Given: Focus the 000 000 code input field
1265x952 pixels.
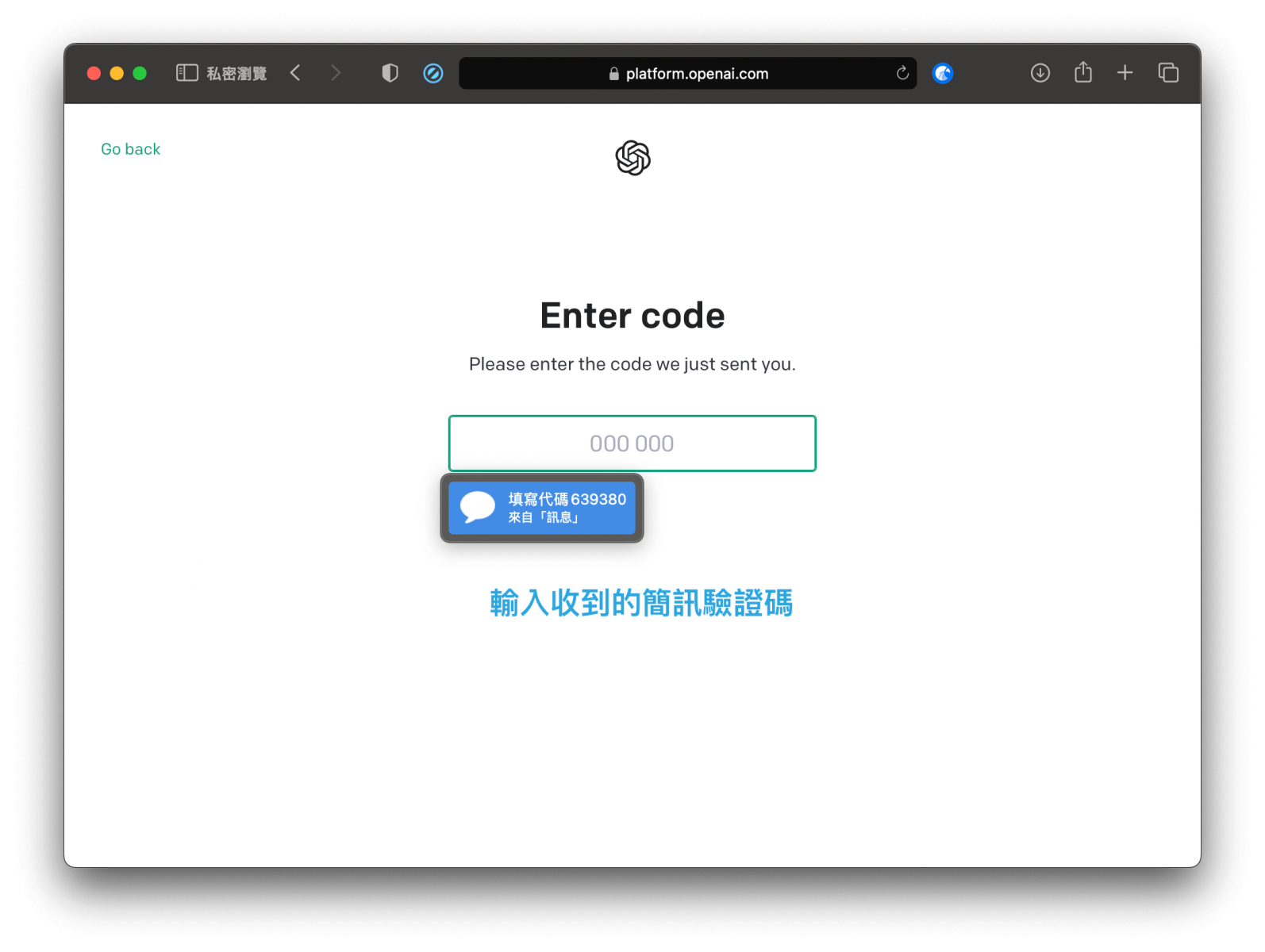Looking at the screenshot, I should click(632, 443).
